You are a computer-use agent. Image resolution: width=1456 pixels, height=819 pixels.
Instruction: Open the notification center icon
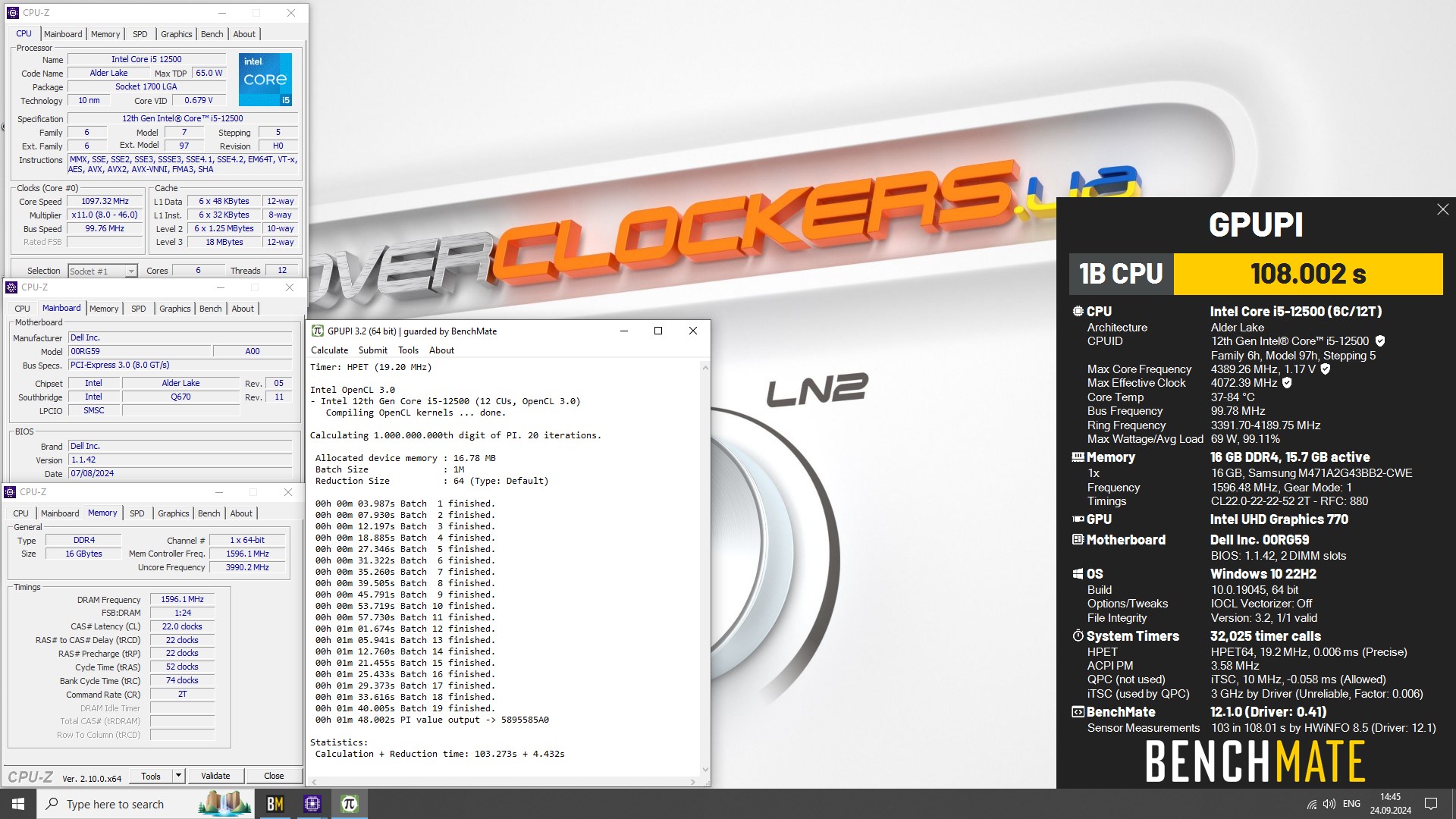click(1431, 804)
